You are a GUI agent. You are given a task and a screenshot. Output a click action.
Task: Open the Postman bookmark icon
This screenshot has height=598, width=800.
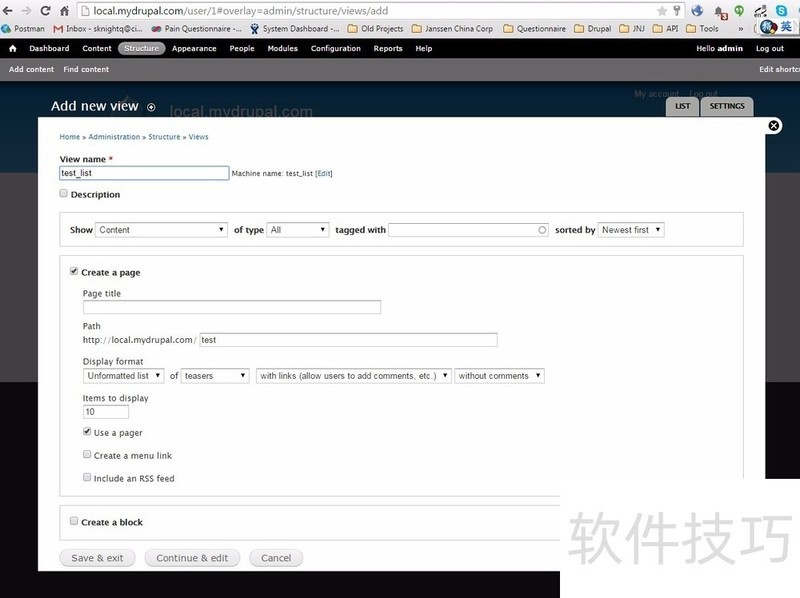(x=8, y=29)
